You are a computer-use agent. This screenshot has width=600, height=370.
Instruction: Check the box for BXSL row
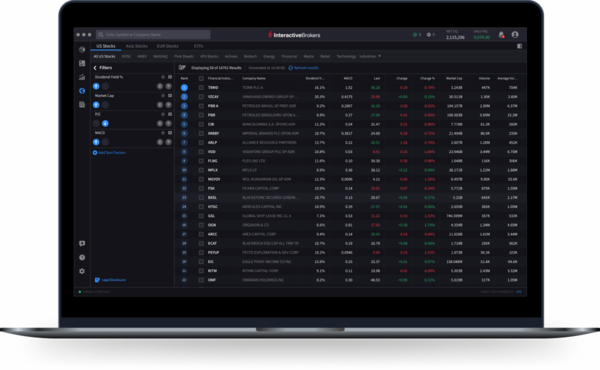(x=201, y=198)
